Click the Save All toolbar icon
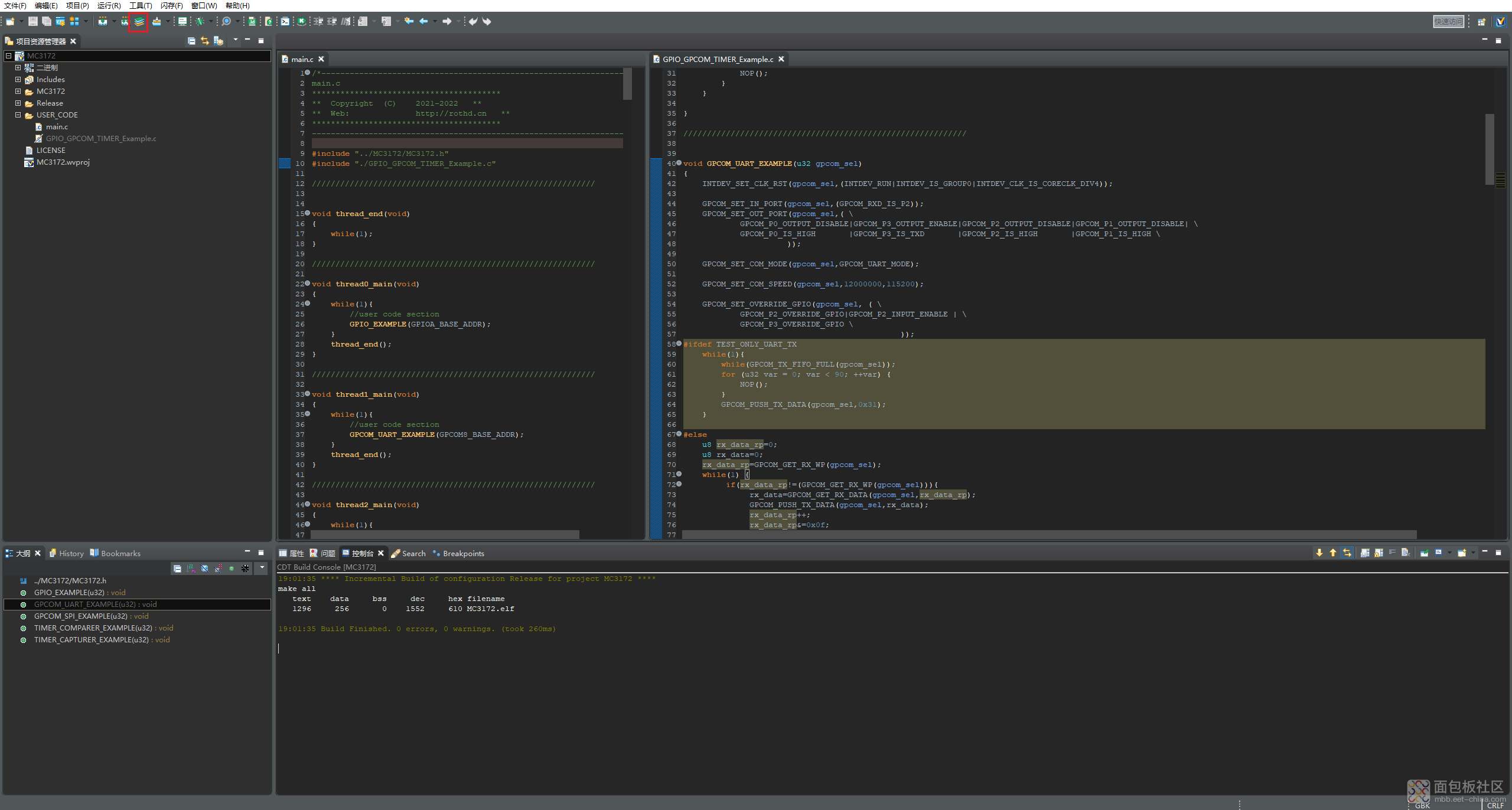The height and width of the screenshot is (810, 1512). 47,21
